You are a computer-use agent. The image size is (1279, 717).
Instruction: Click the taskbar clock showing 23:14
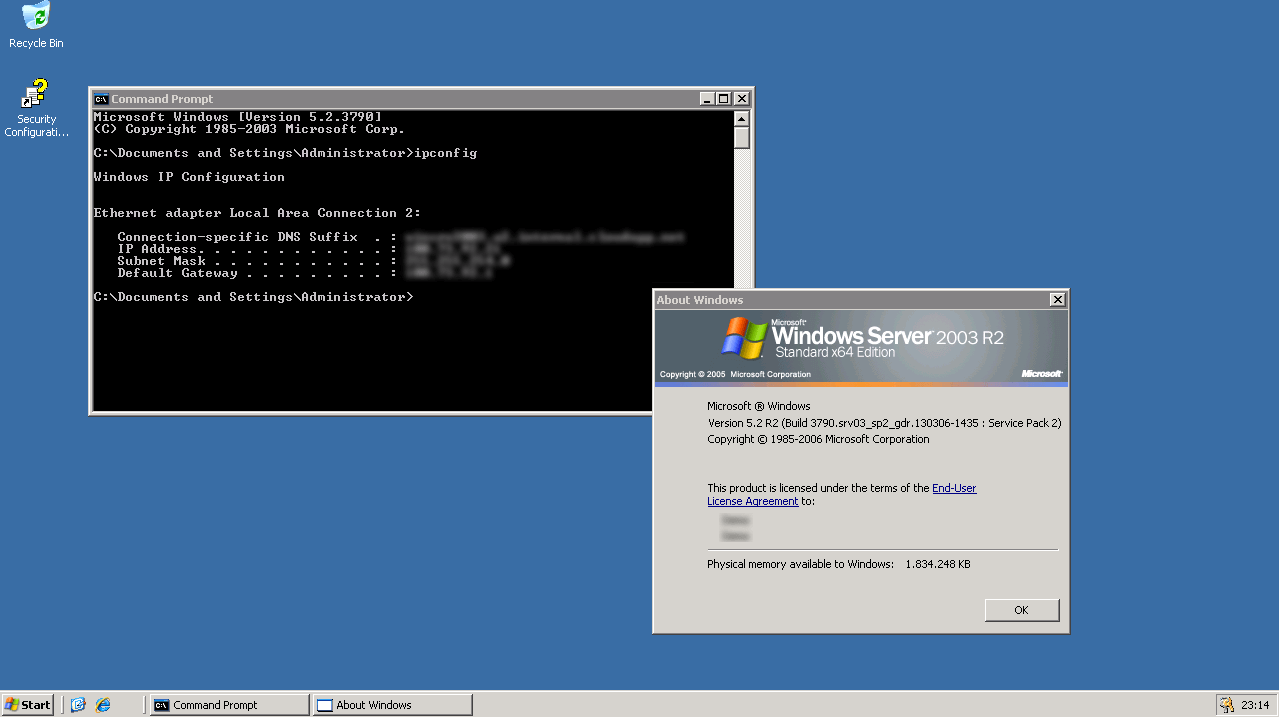[1255, 705]
